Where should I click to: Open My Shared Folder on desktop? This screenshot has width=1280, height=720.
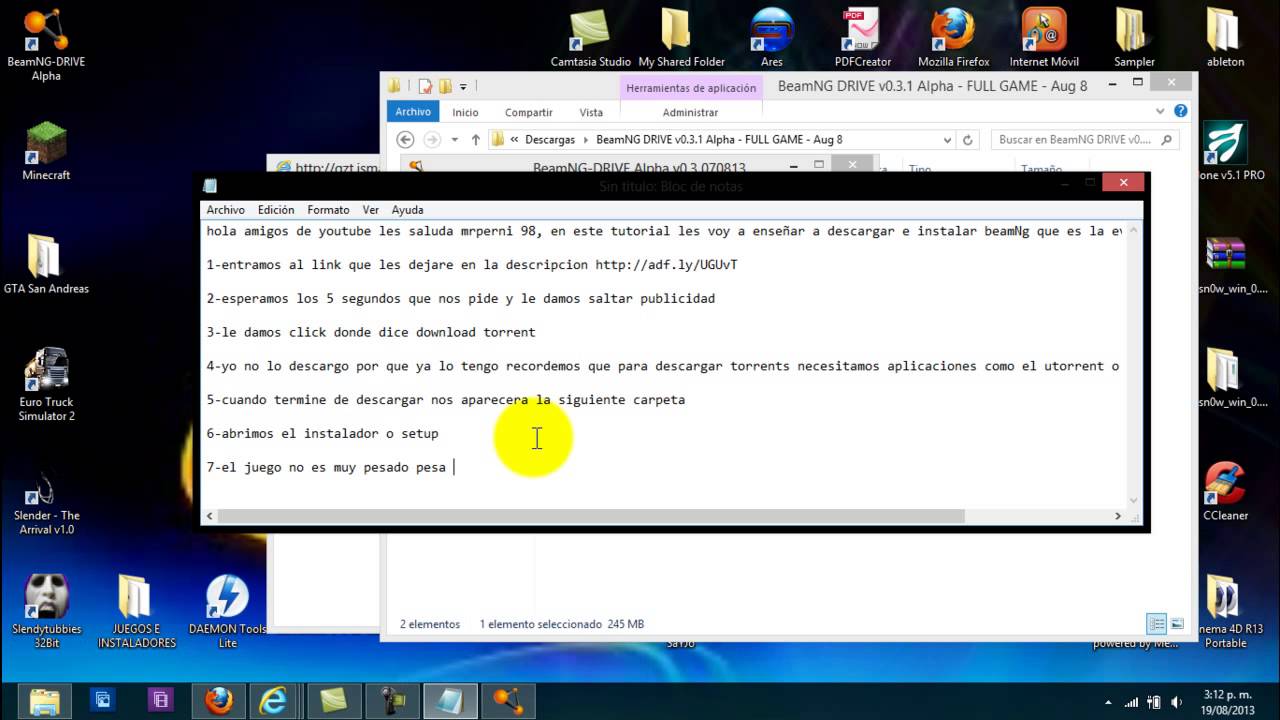(681, 39)
